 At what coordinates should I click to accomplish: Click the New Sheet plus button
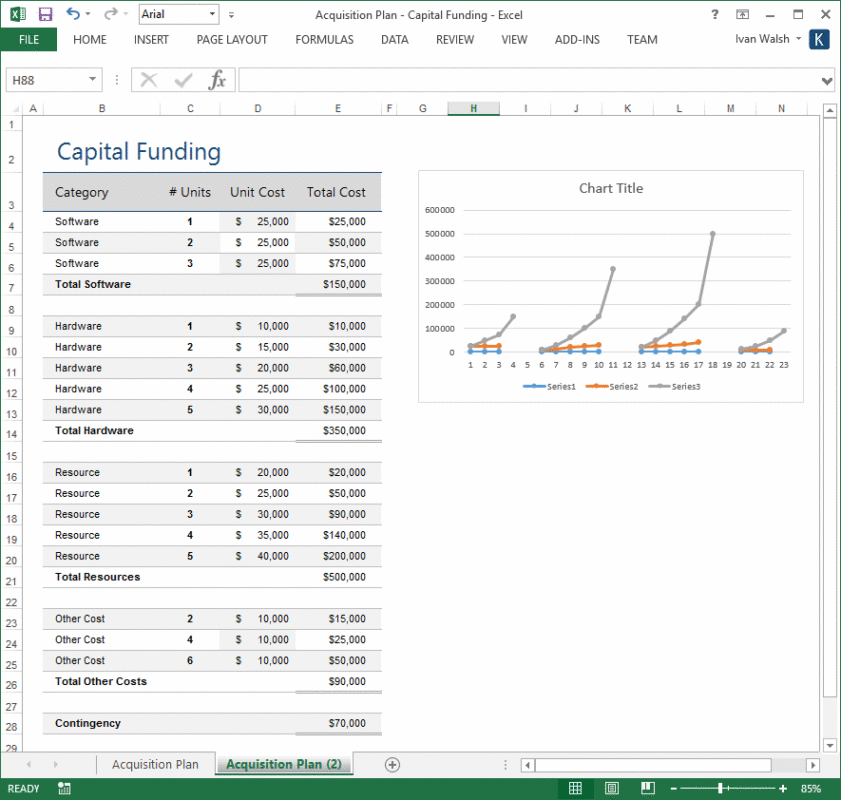(391, 763)
